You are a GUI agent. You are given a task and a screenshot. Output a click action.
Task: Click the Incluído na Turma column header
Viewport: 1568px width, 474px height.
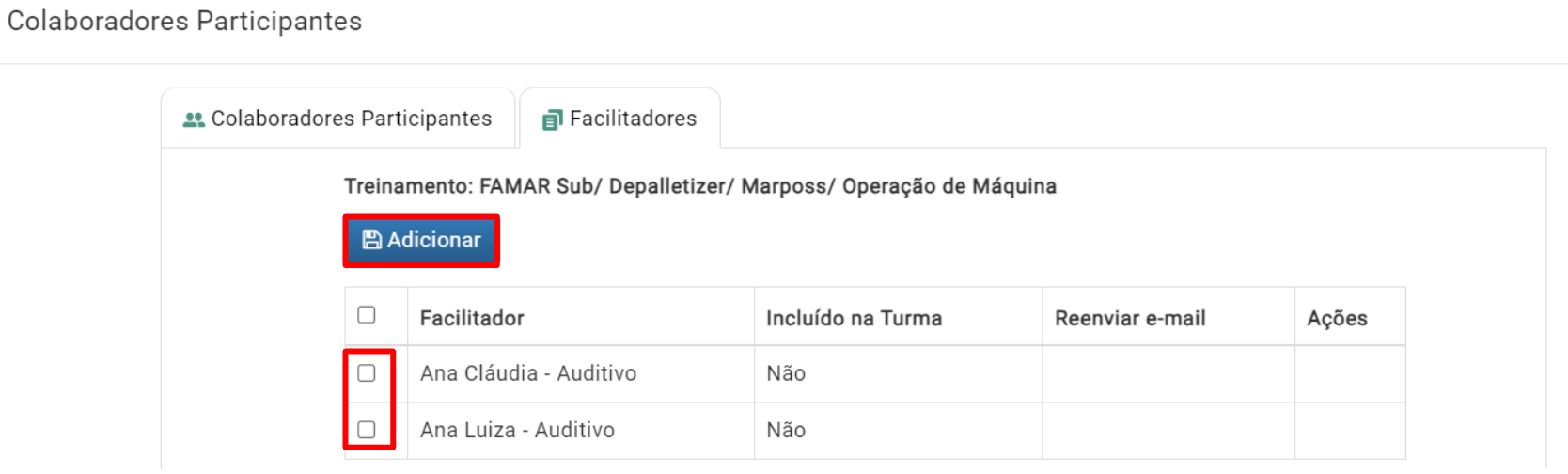(x=854, y=318)
